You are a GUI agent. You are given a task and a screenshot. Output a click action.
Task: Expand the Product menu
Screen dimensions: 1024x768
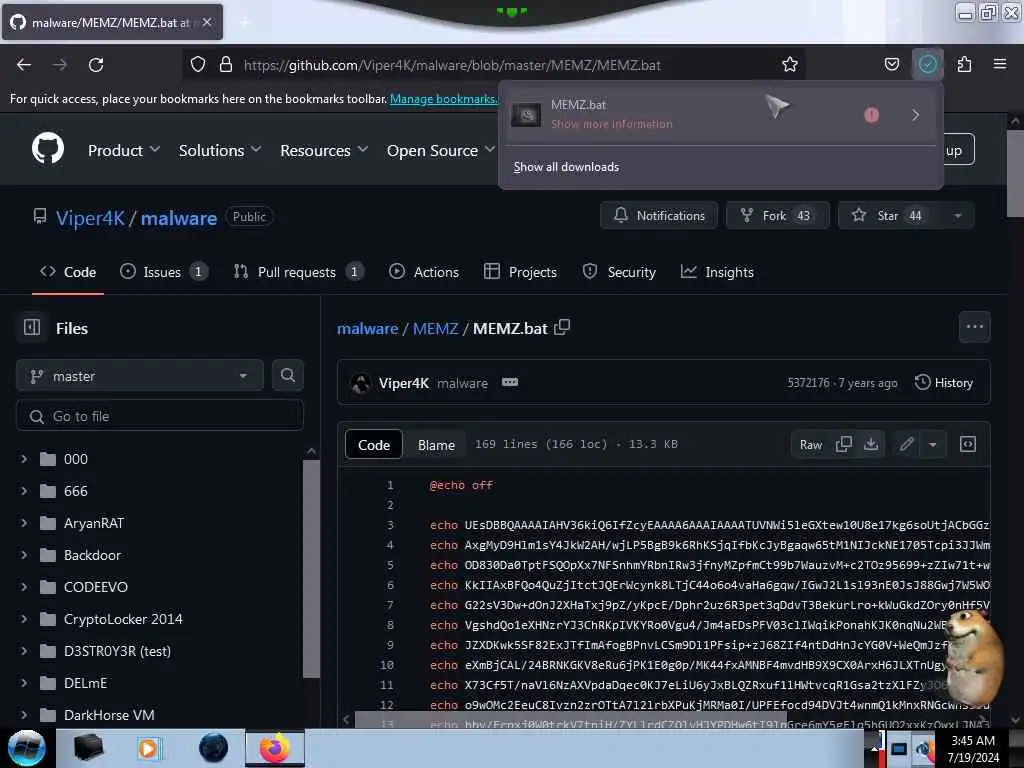tap(124, 150)
